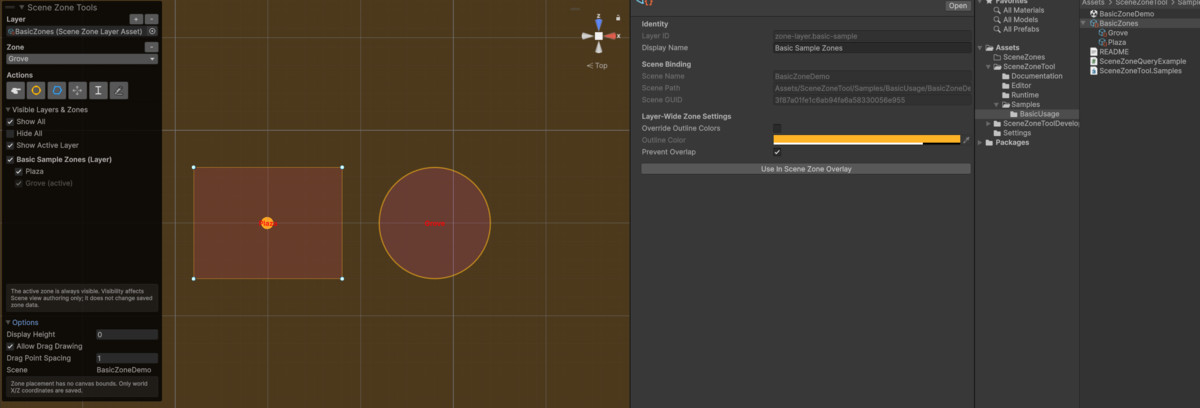Click the eyedropper next to Outline Color
This screenshot has width=1200, height=408.
(x=966, y=141)
